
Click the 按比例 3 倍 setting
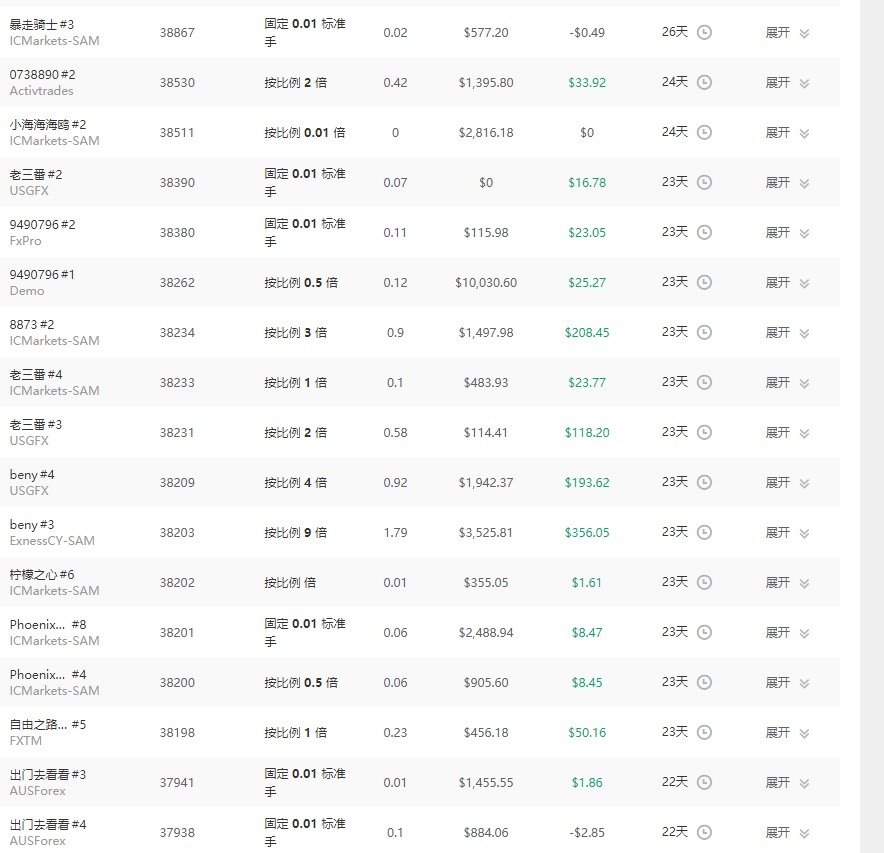pos(296,333)
